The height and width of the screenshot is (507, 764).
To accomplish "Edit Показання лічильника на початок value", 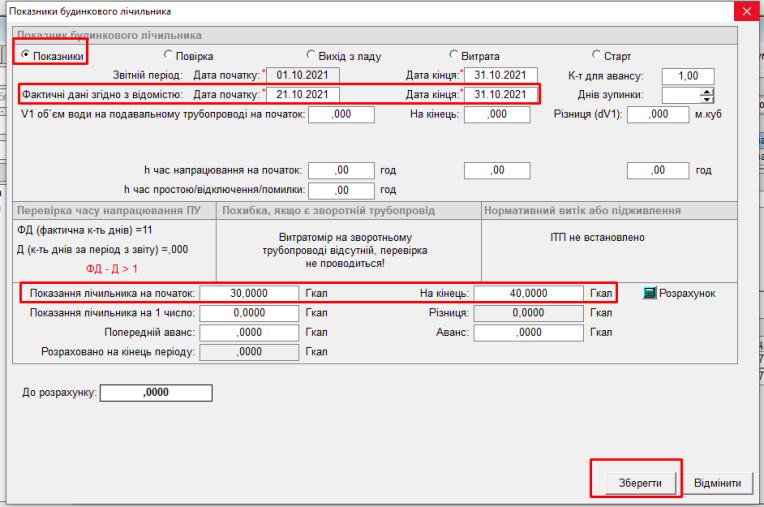I will (x=250, y=294).
